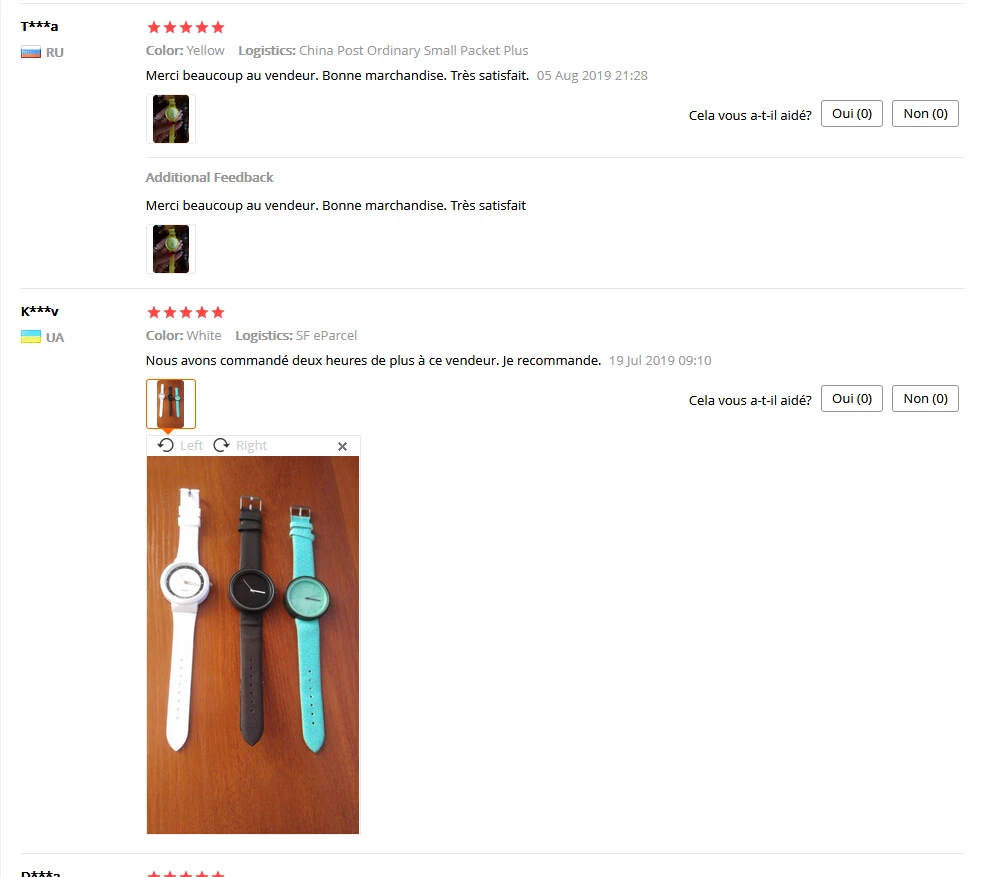The width and height of the screenshot is (982, 877).
Task: Click the Russia flag icon next to RU
Action: (31, 53)
